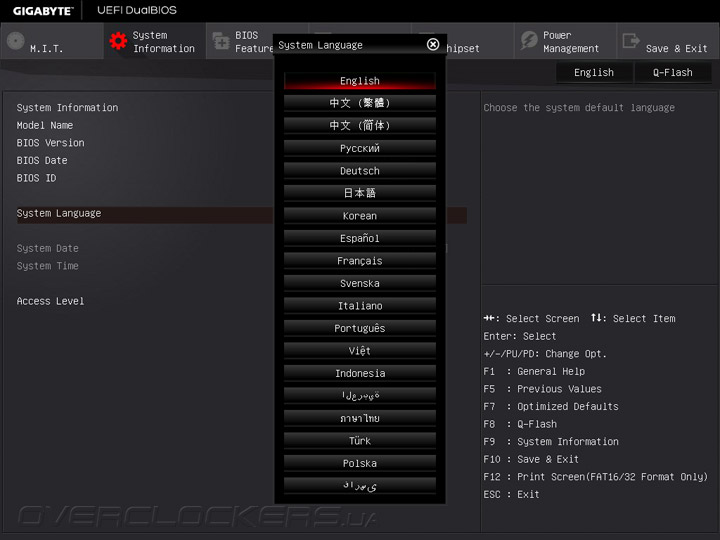This screenshot has height=540, width=720.
Task: Select Traditional Chinese 中文（繁體）
Action: tap(360, 103)
